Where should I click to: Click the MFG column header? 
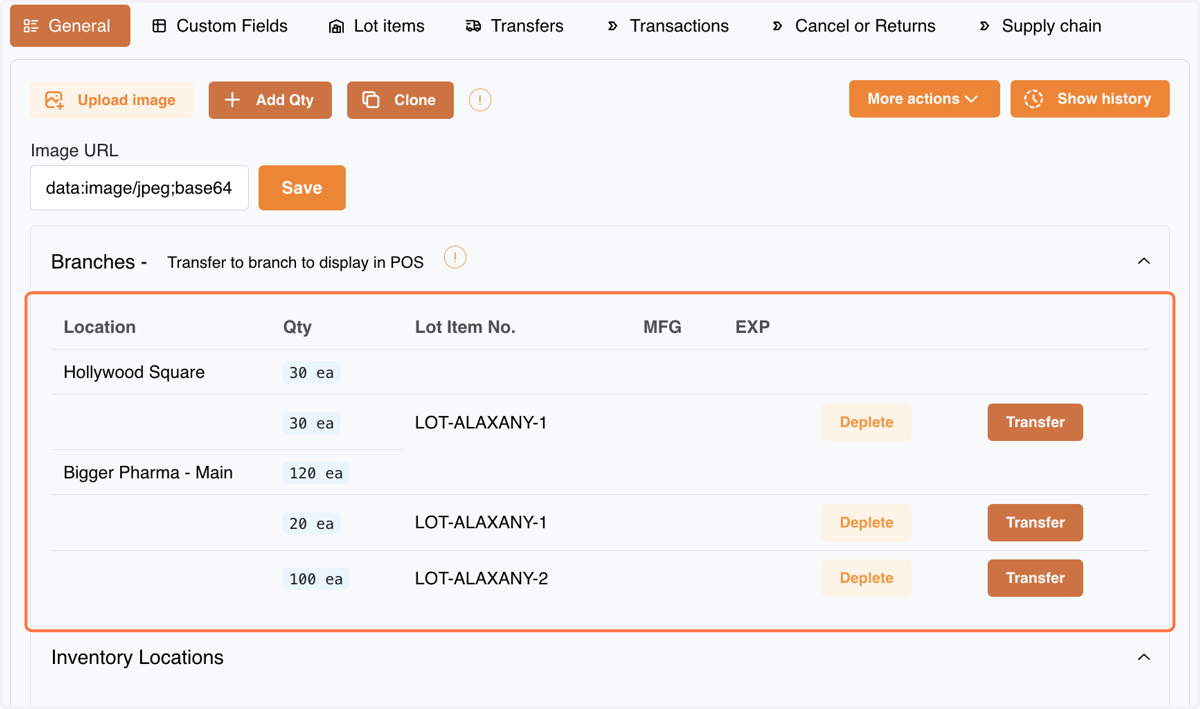point(662,327)
